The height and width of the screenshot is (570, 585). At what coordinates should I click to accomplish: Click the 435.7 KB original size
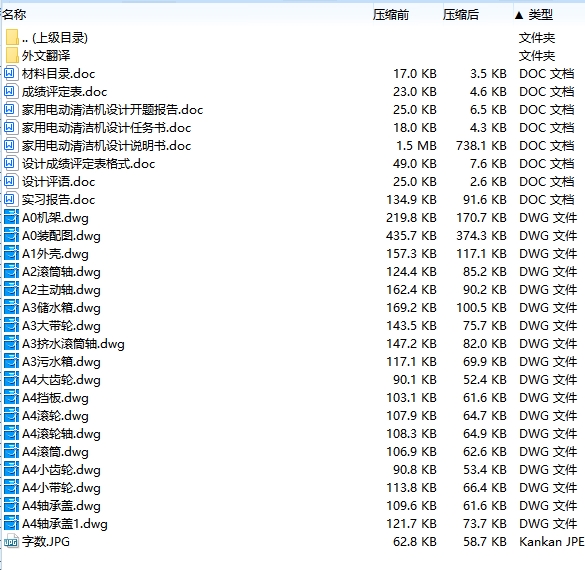point(412,235)
